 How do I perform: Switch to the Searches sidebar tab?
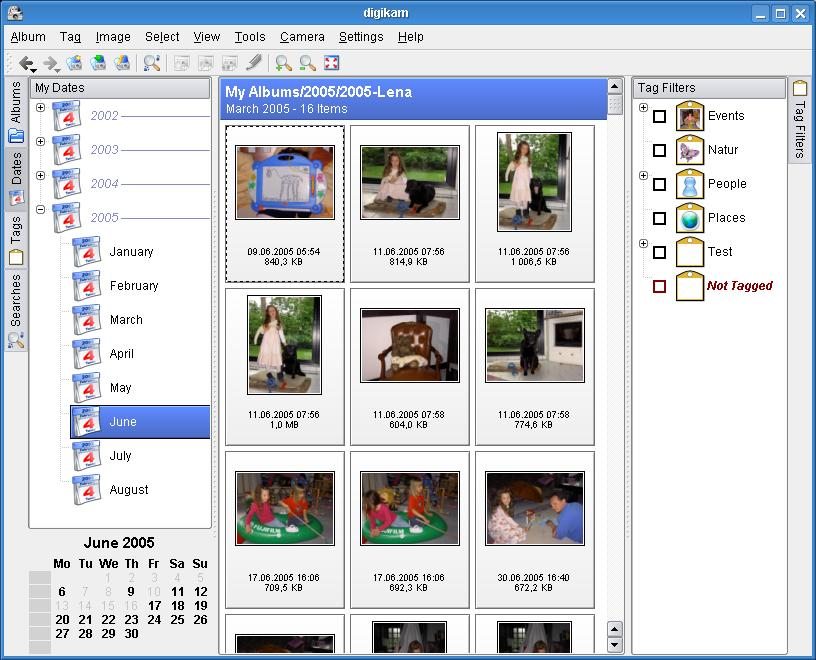click(16, 310)
